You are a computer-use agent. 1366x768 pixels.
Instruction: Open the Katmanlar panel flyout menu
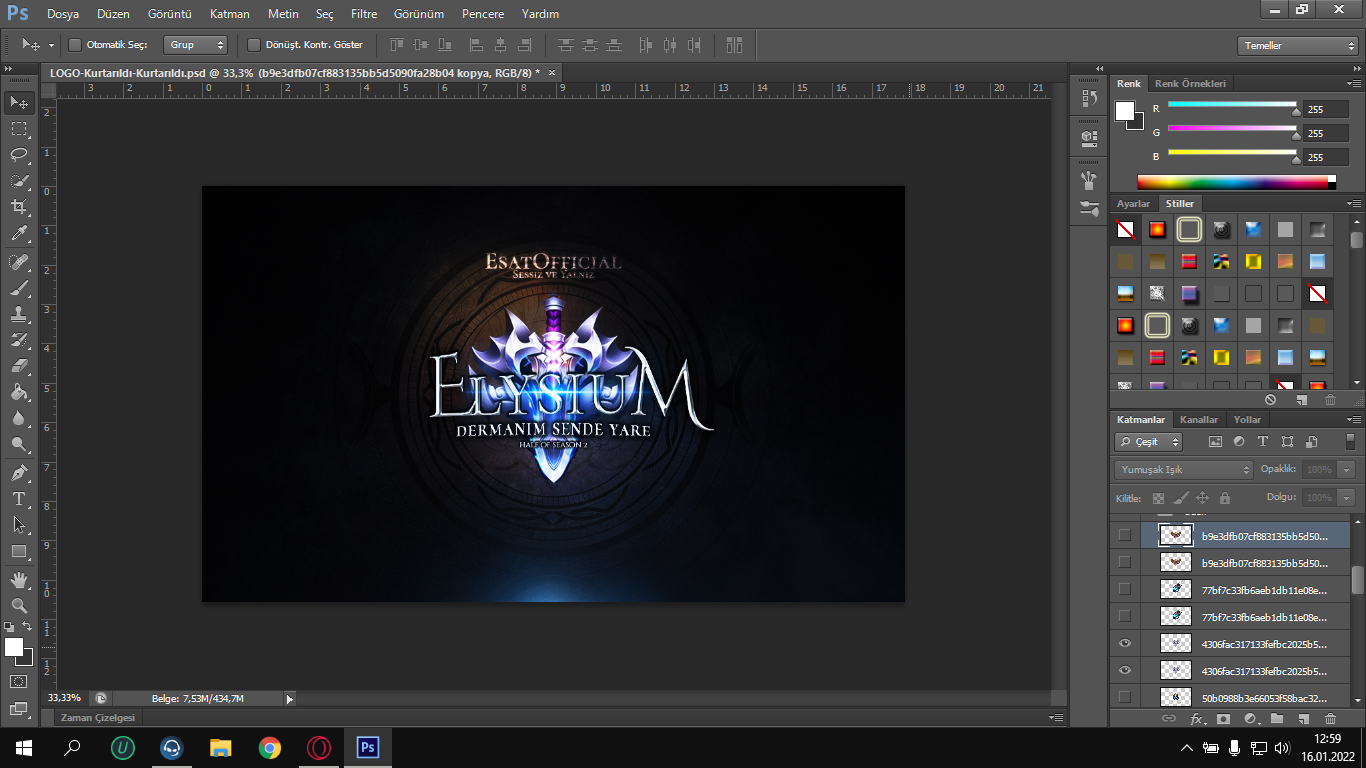tap(1354, 420)
